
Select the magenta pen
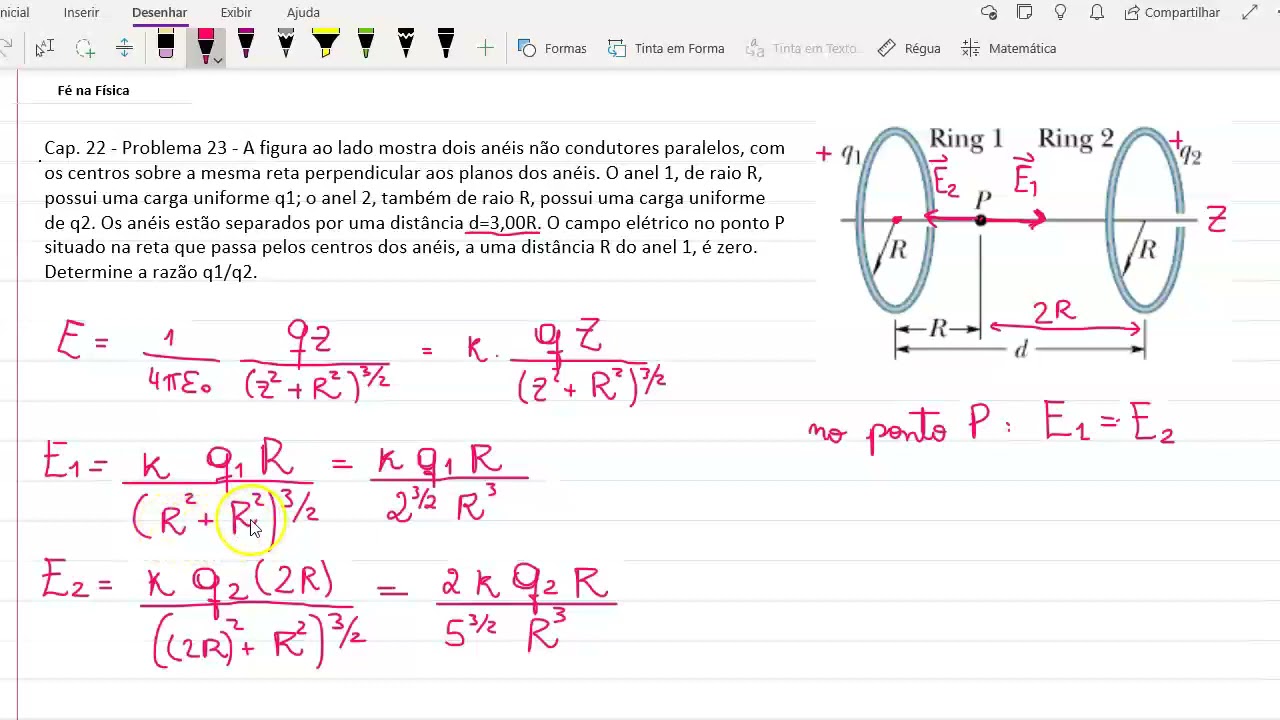point(246,45)
